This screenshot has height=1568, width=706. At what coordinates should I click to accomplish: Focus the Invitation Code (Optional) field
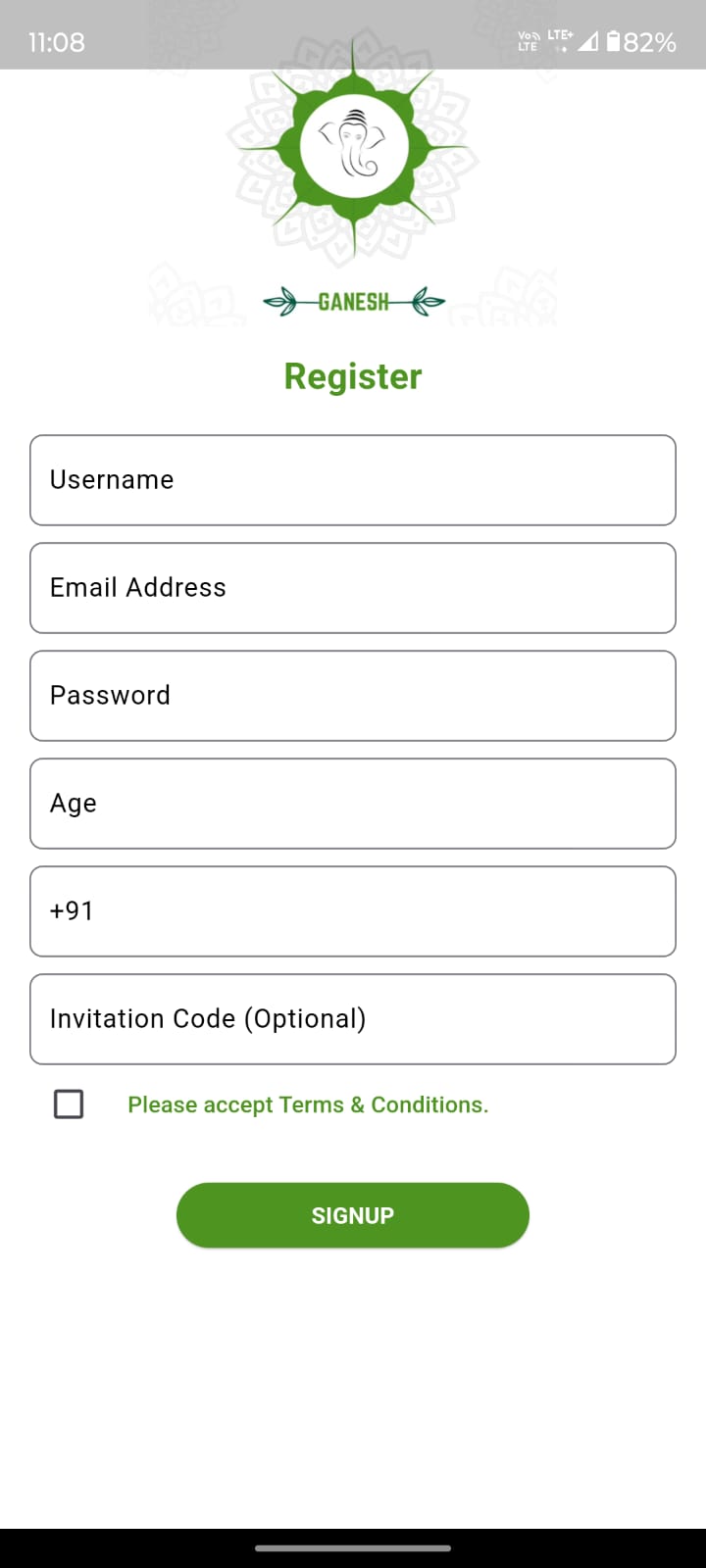tap(353, 1019)
